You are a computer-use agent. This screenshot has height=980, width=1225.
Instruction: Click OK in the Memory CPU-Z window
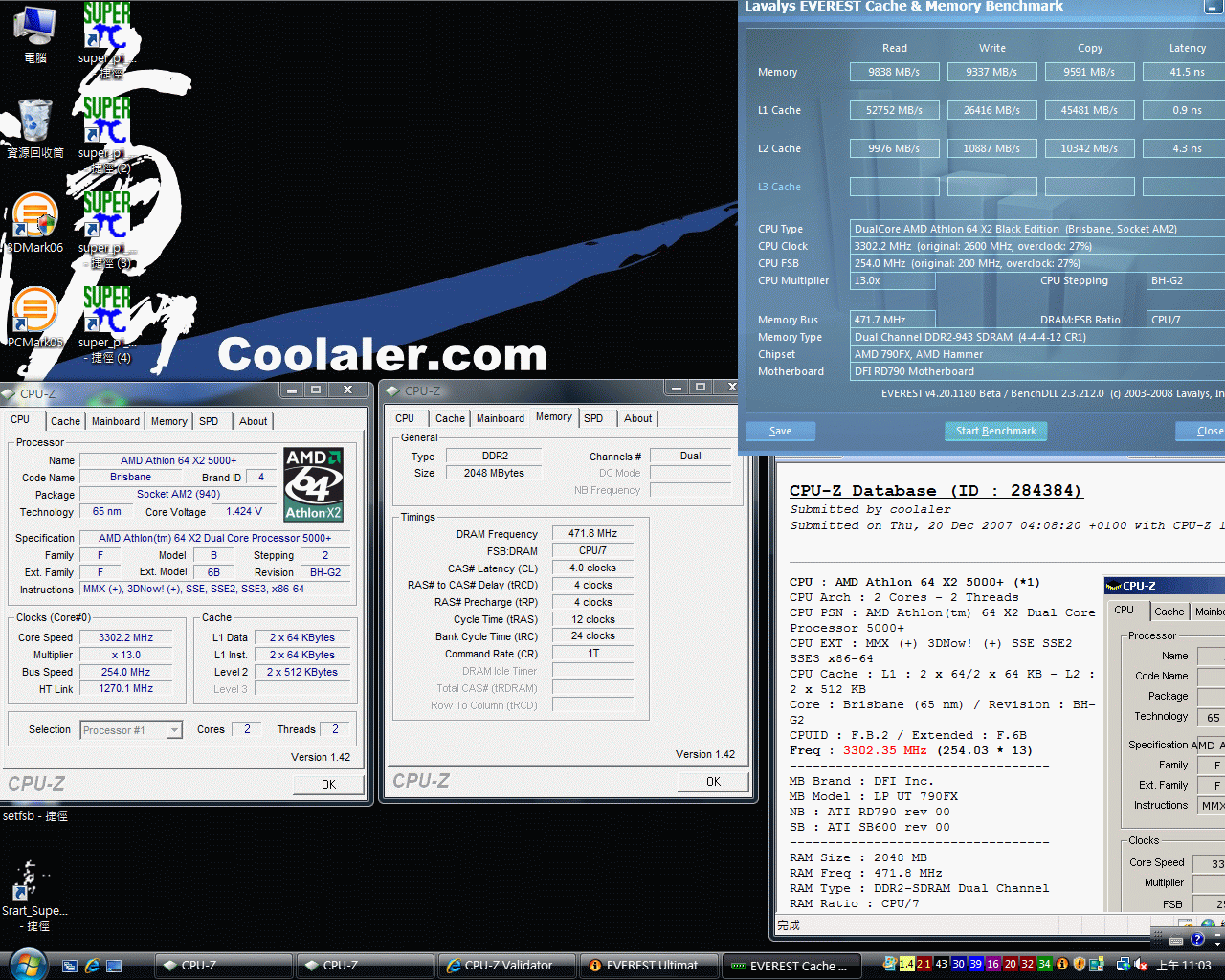pos(713,781)
